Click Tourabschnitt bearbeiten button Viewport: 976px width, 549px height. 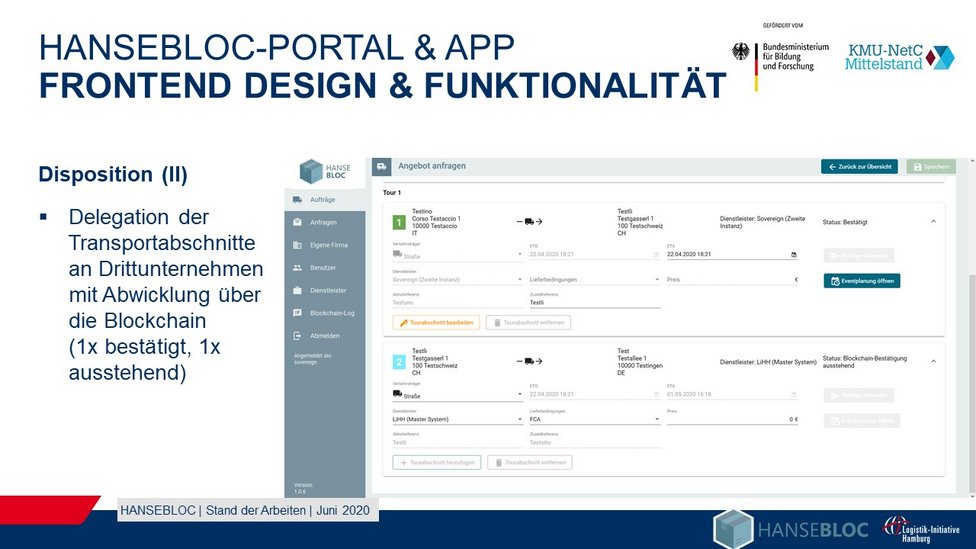(x=436, y=322)
